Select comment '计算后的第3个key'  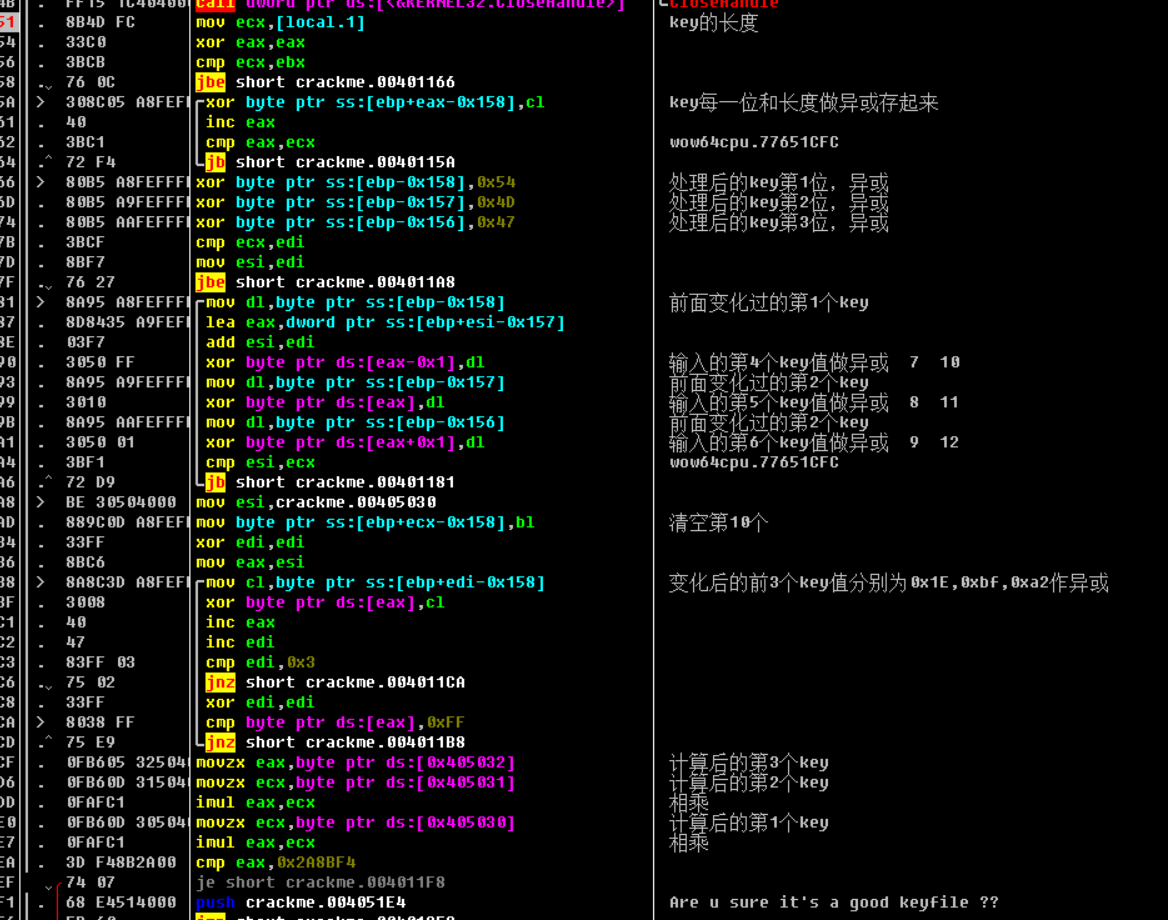click(748, 763)
